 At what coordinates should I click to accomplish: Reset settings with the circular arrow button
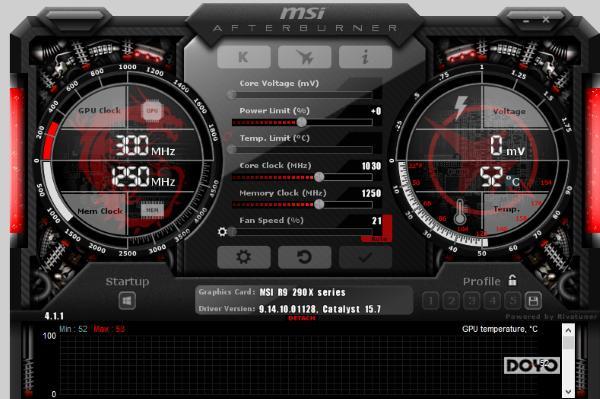pos(305,257)
